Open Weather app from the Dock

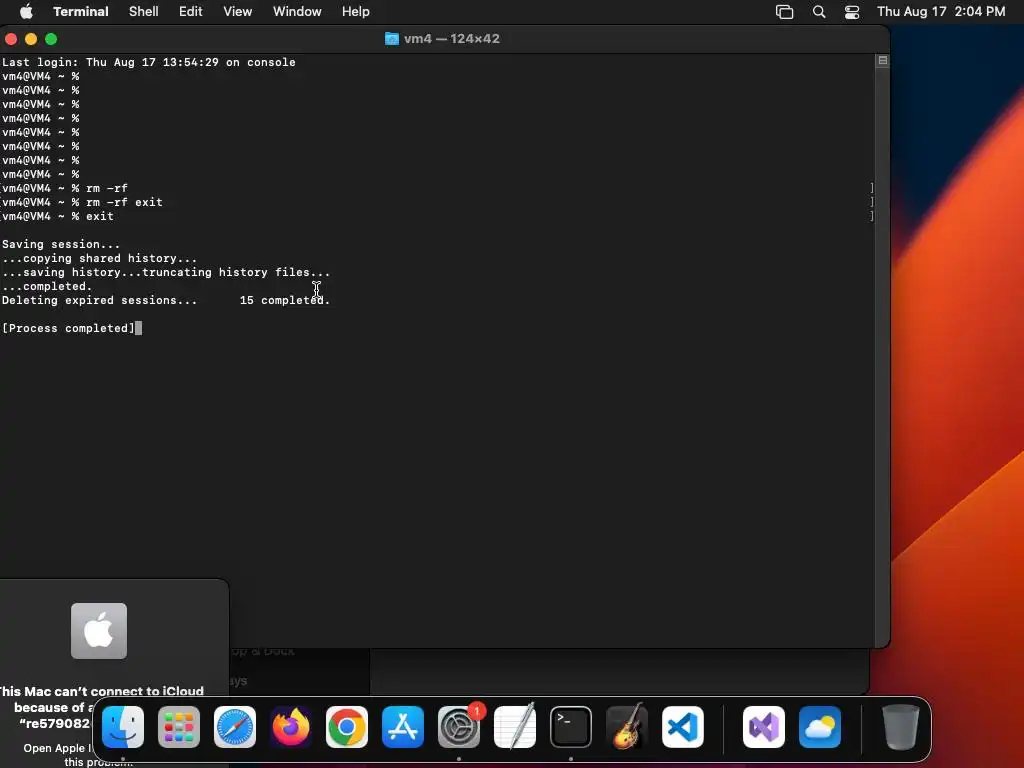pos(820,727)
